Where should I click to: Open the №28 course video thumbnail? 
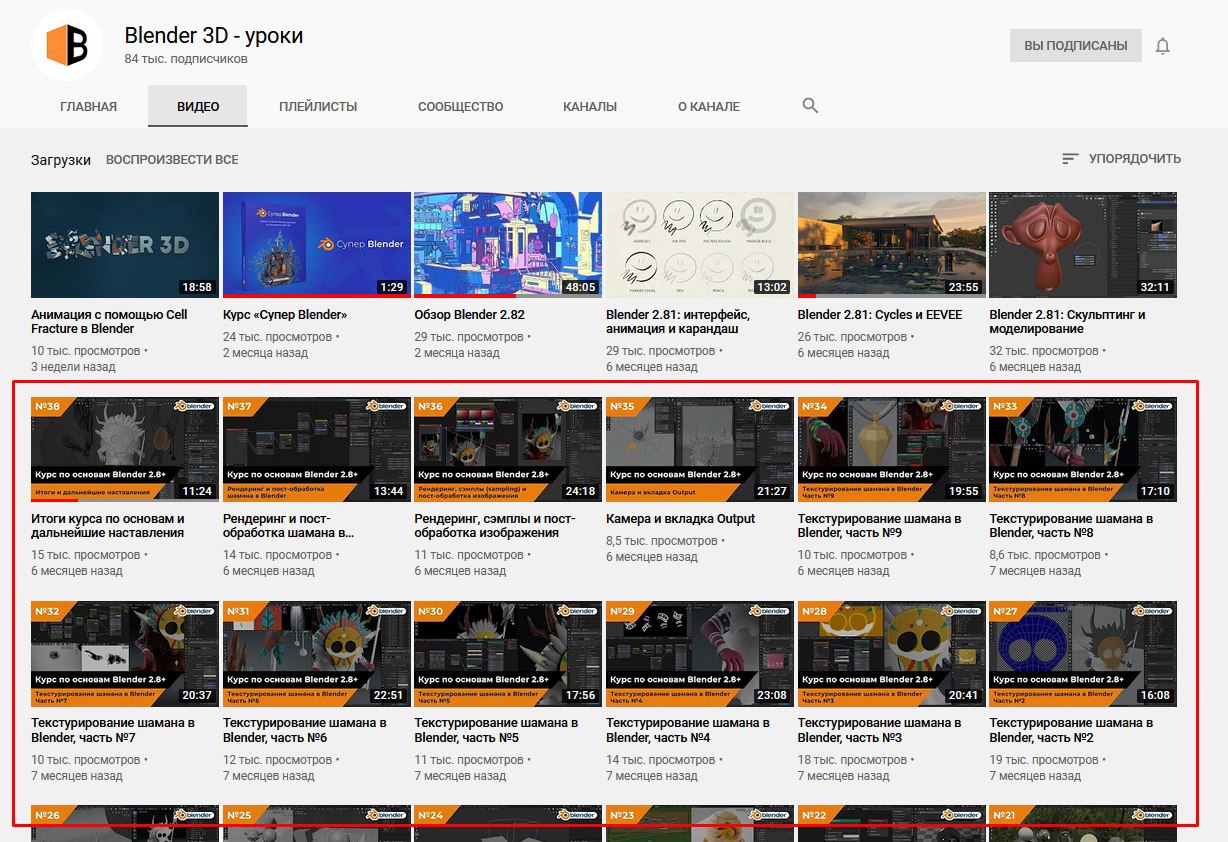[x=892, y=654]
